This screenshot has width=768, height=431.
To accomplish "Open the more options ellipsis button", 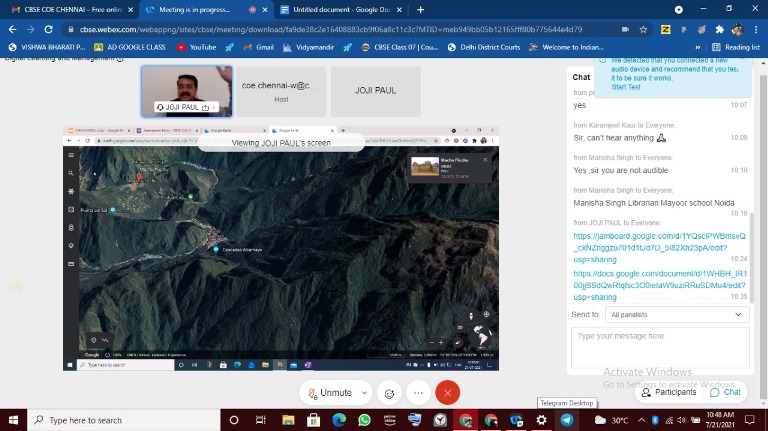I will [418, 393].
